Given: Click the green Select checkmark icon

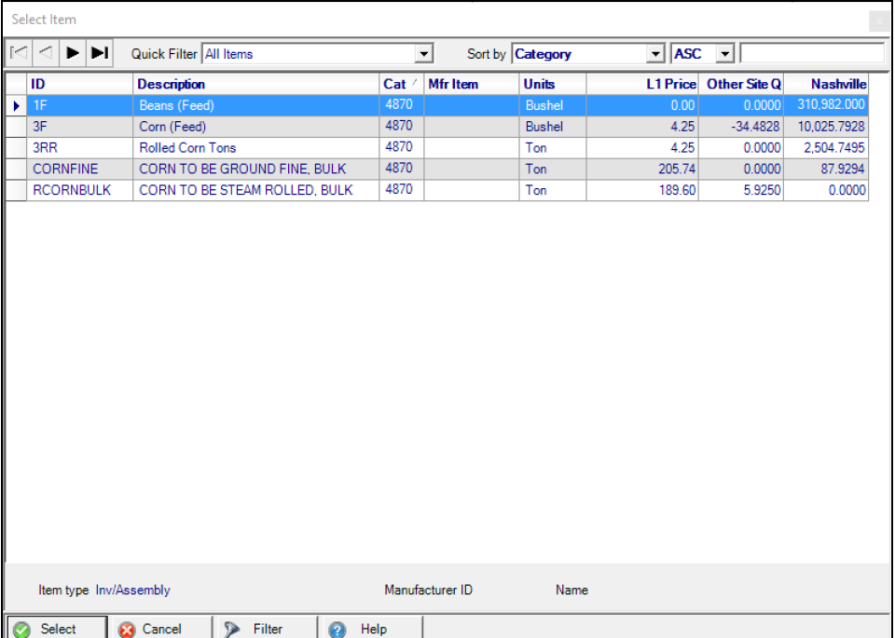Looking at the screenshot, I should (x=22, y=629).
